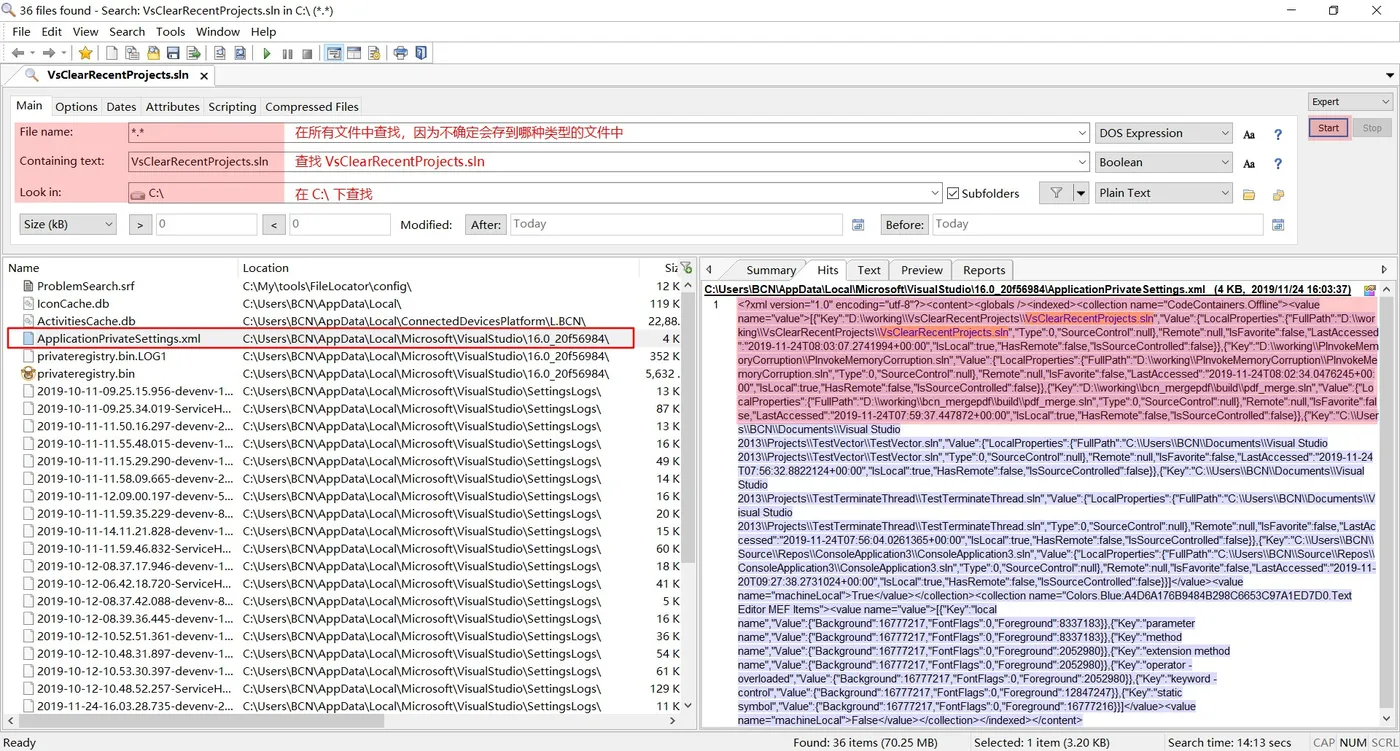Switch to the Reports tab
1400x751 pixels.
coord(984,270)
